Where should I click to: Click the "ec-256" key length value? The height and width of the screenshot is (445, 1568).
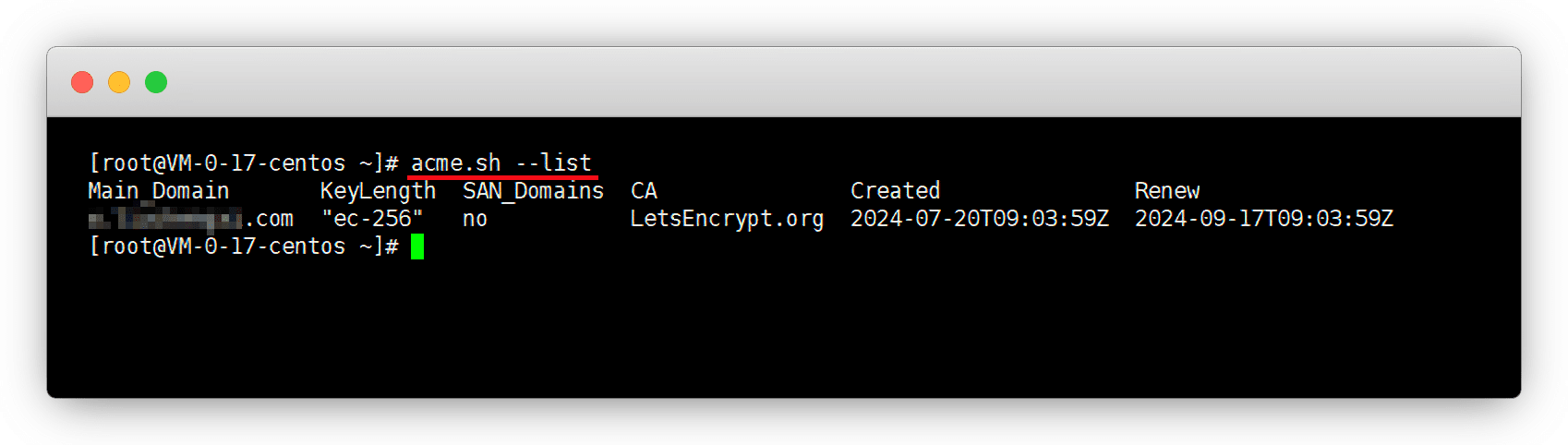pyautogui.click(x=372, y=219)
